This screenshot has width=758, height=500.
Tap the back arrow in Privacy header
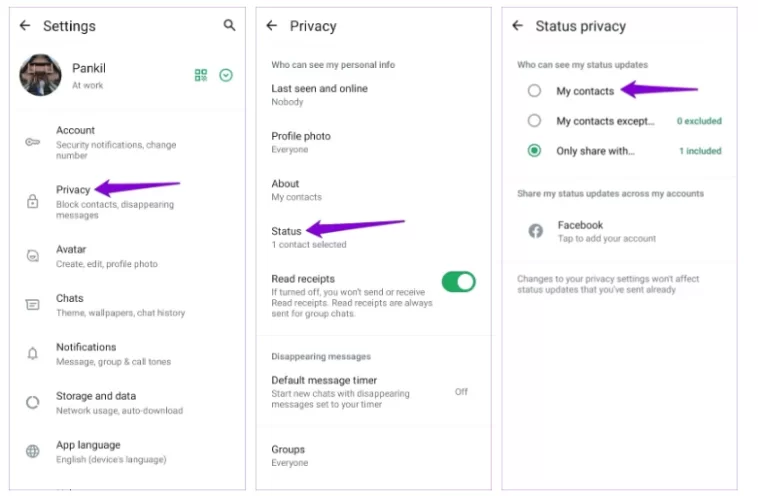pyautogui.click(x=271, y=26)
